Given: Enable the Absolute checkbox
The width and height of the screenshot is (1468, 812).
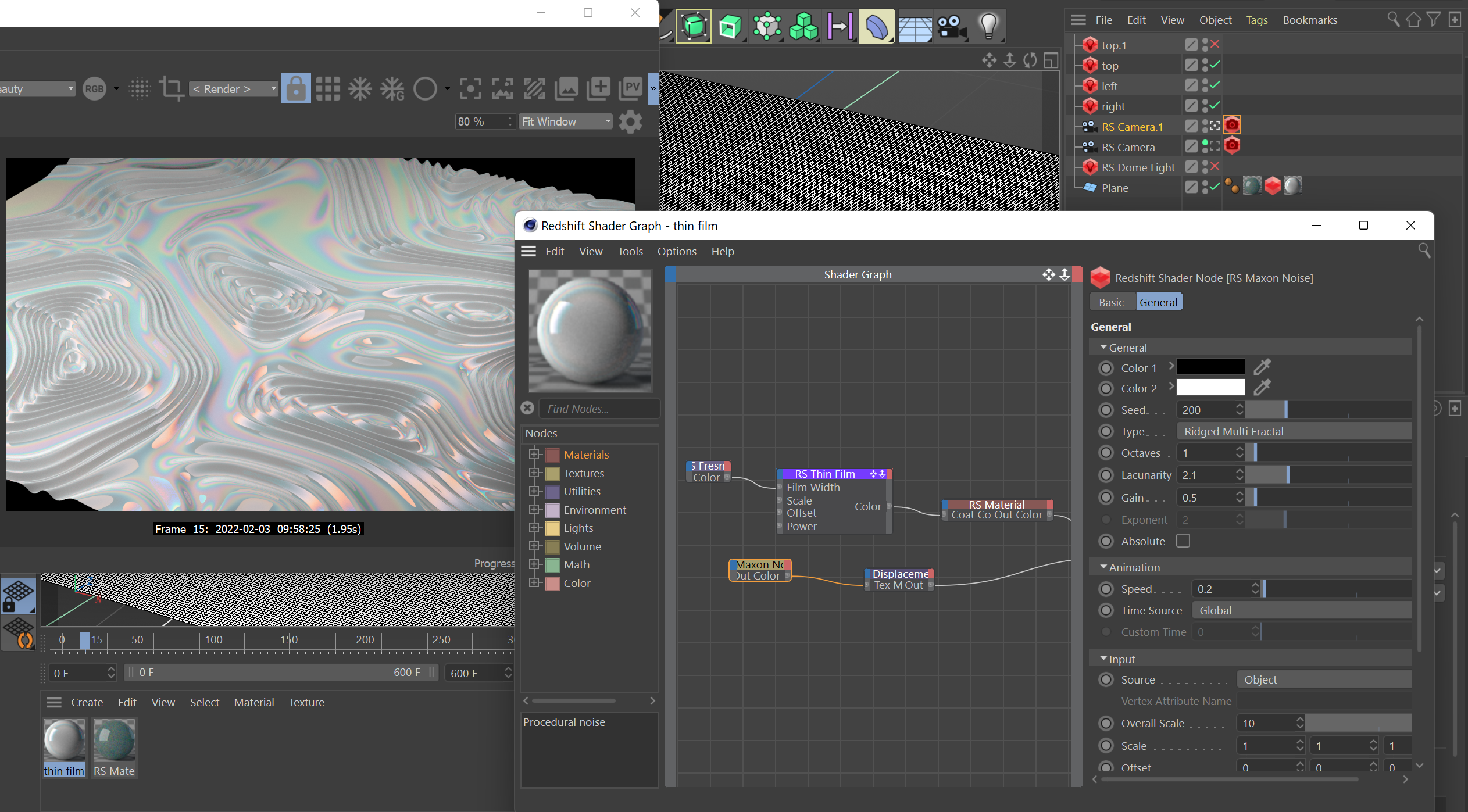Looking at the screenshot, I should pos(1183,541).
